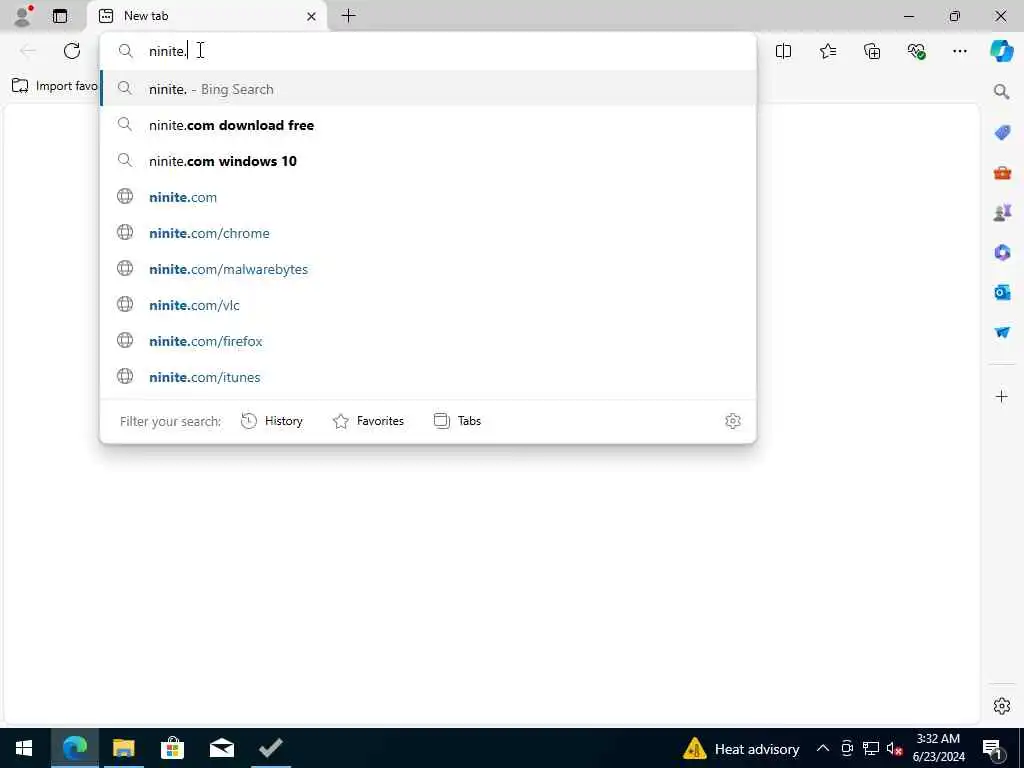Open ninite.com/itunes suggestion
Viewport: 1024px width, 768px height.
[428, 377]
